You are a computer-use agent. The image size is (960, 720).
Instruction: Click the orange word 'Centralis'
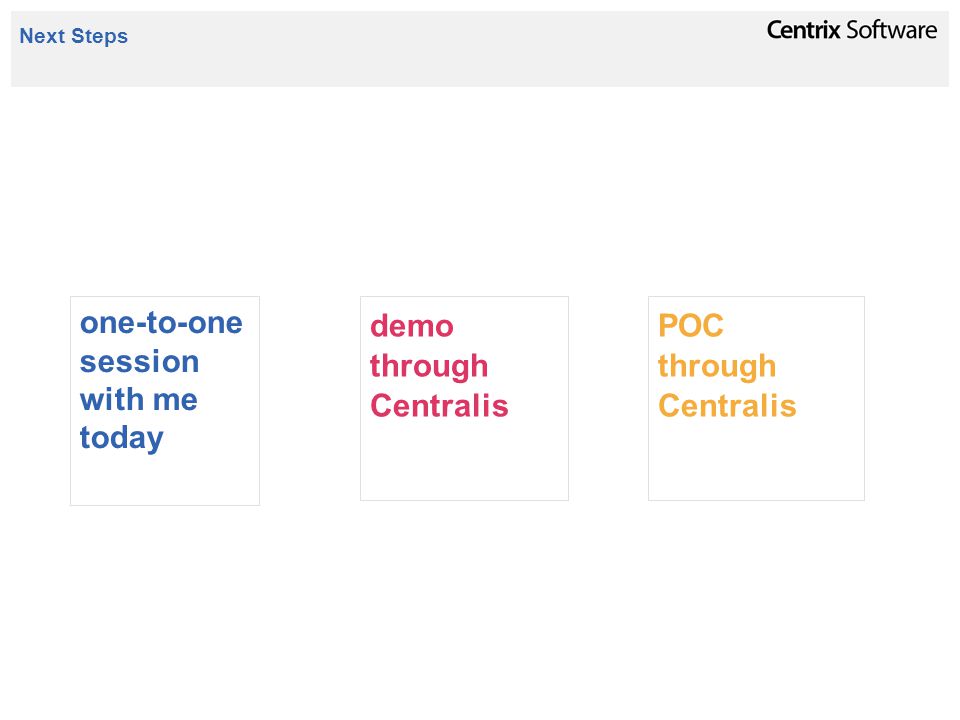[x=727, y=406]
